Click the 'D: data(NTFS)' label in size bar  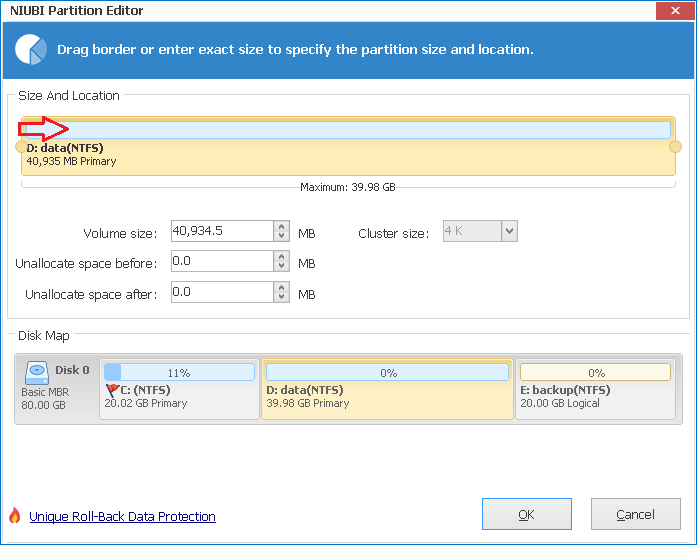pyautogui.click(x=65, y=148)
